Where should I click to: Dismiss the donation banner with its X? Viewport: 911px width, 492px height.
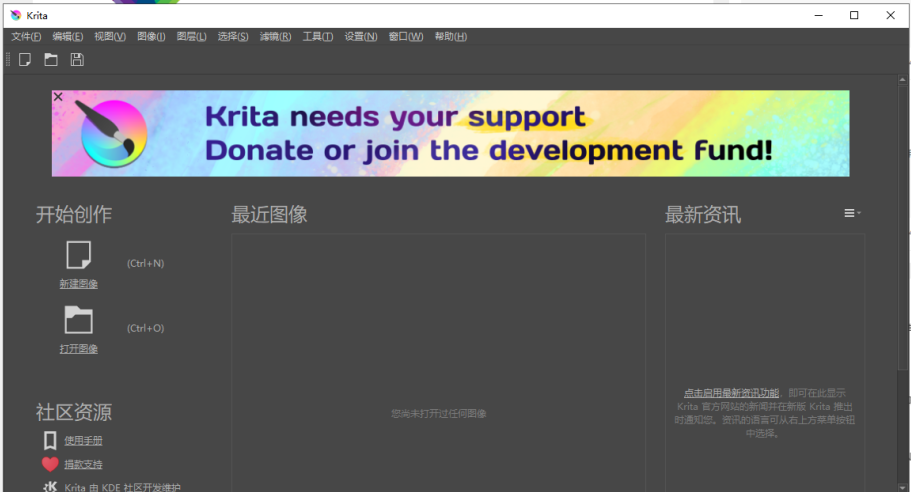point(58,97)
